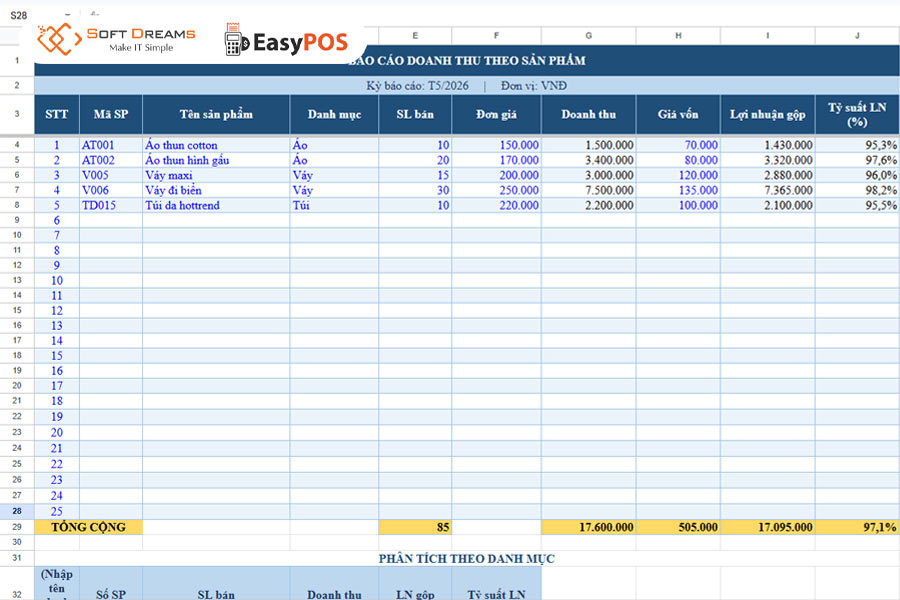The width and height of the screenshot is (900, 600).
Task: Select column F header
Action: [496, 36]
